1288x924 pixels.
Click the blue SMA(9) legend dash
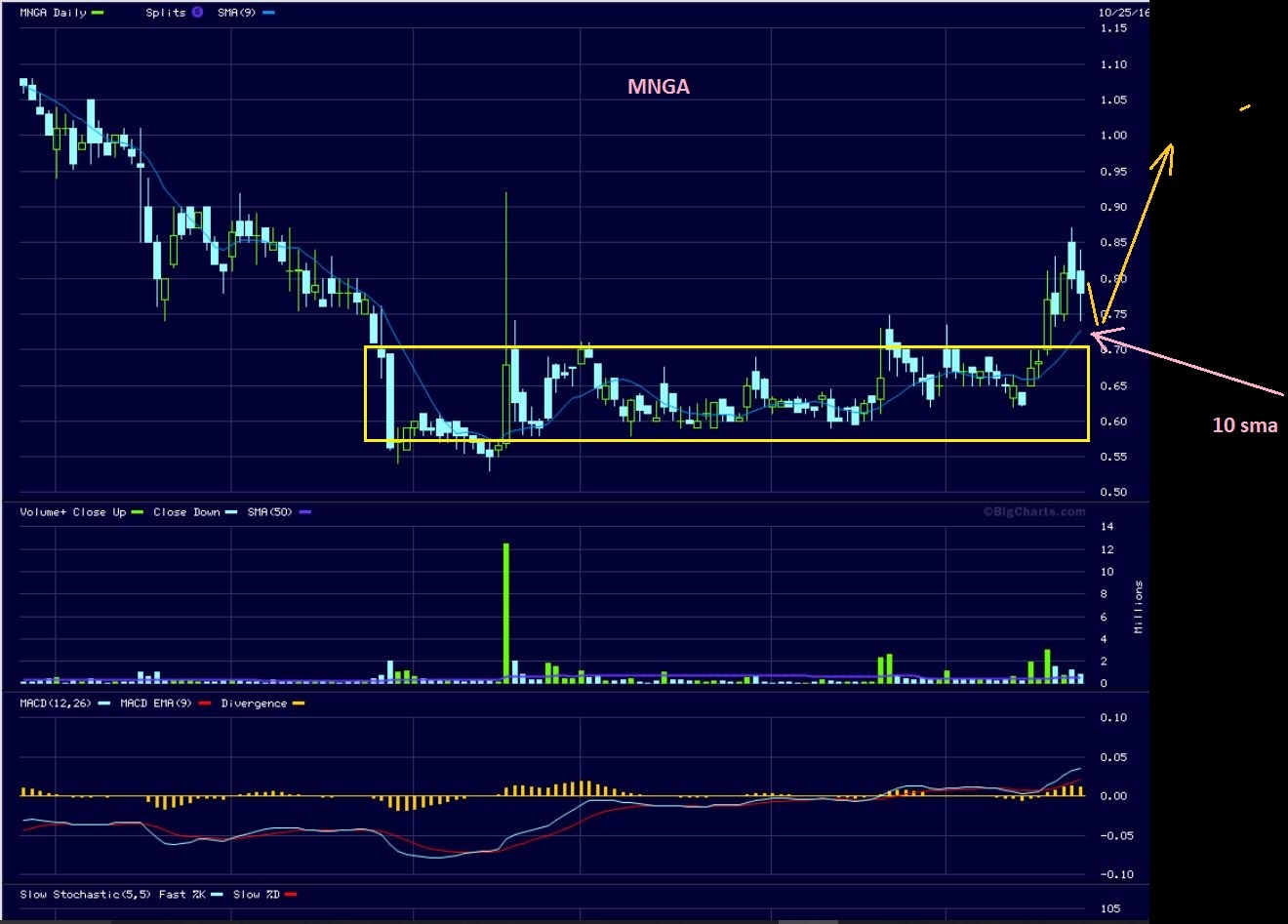click(x=268, y=13)
